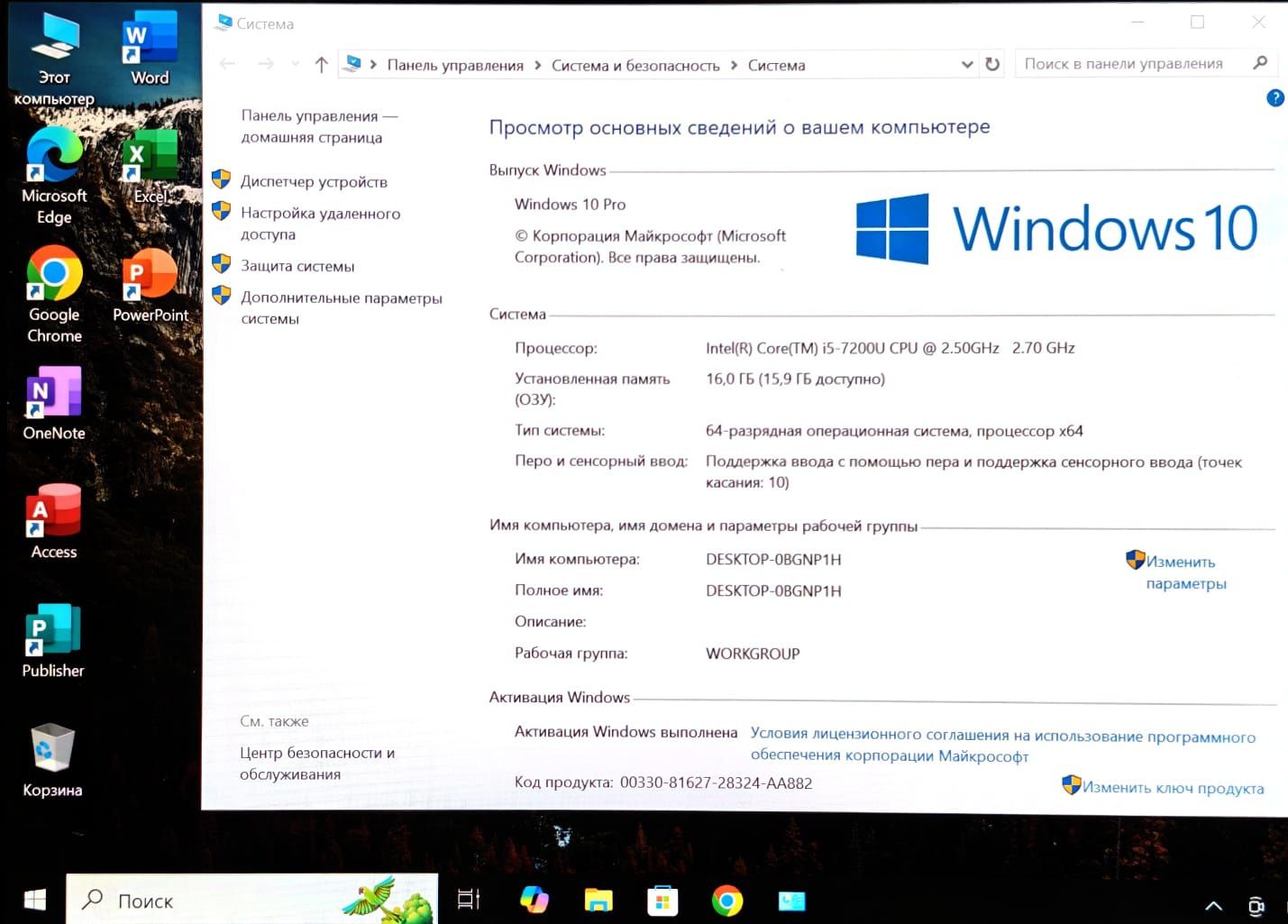Click Изменить параметры link
This screenshot has height=924, width=1288.
pyautogui.click(x=1185, y=572)
